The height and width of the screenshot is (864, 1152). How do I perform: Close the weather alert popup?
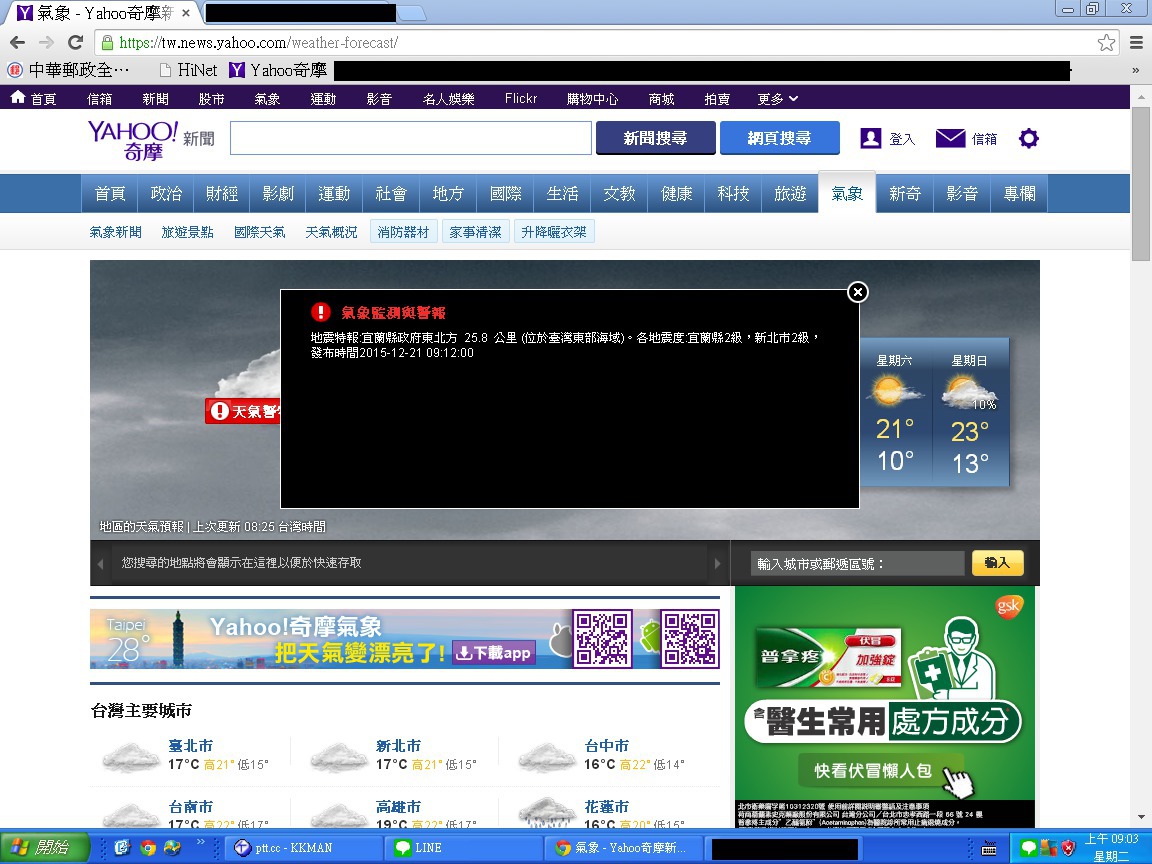(857, 292)
